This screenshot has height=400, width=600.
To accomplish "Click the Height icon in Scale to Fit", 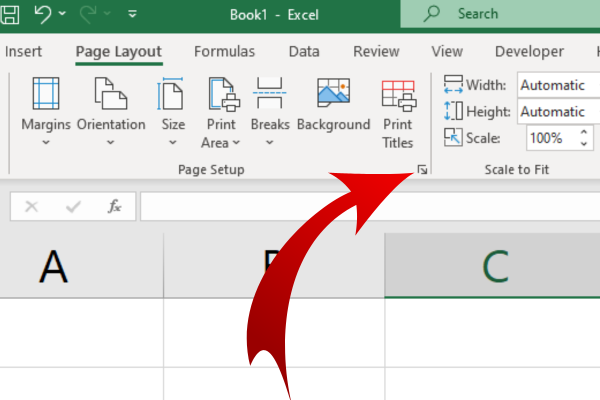I will click(453, 111).
